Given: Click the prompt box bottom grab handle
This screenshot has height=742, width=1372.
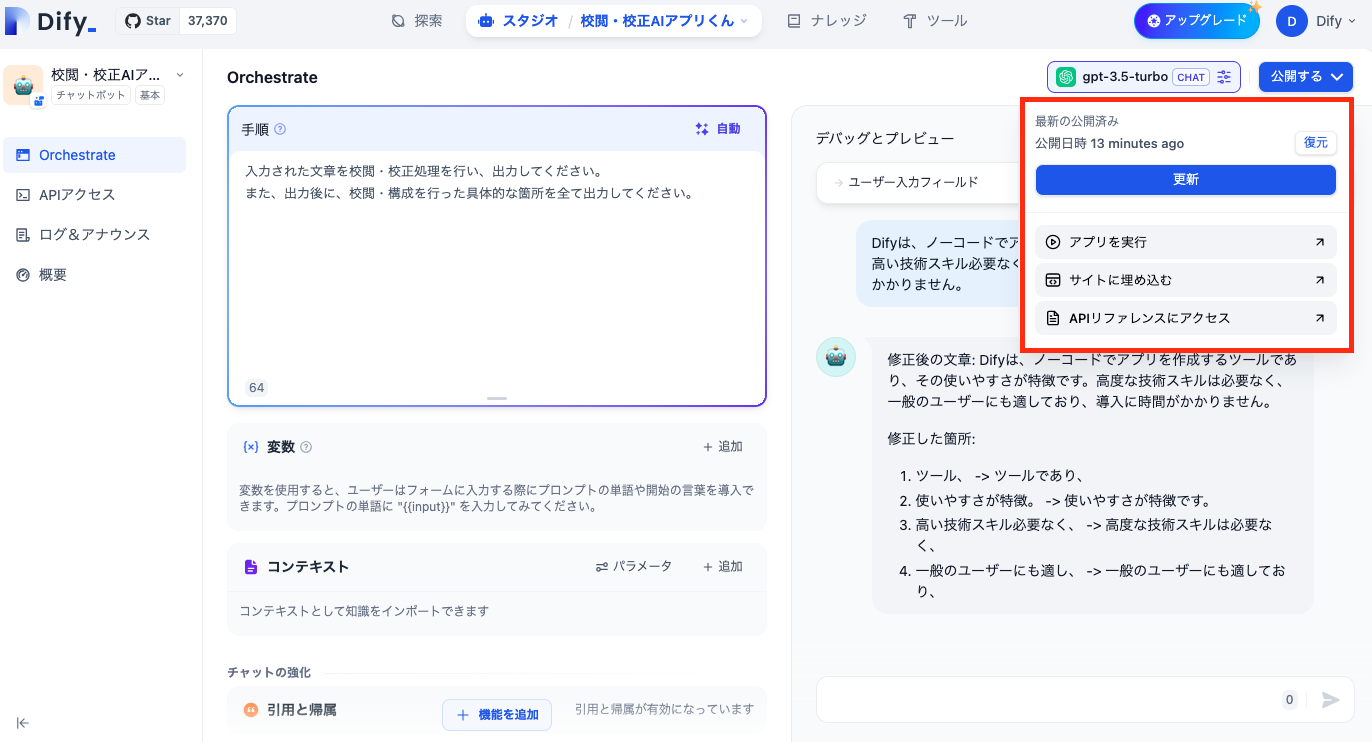Looking at the screenshot, I should (x=497, y=398).
